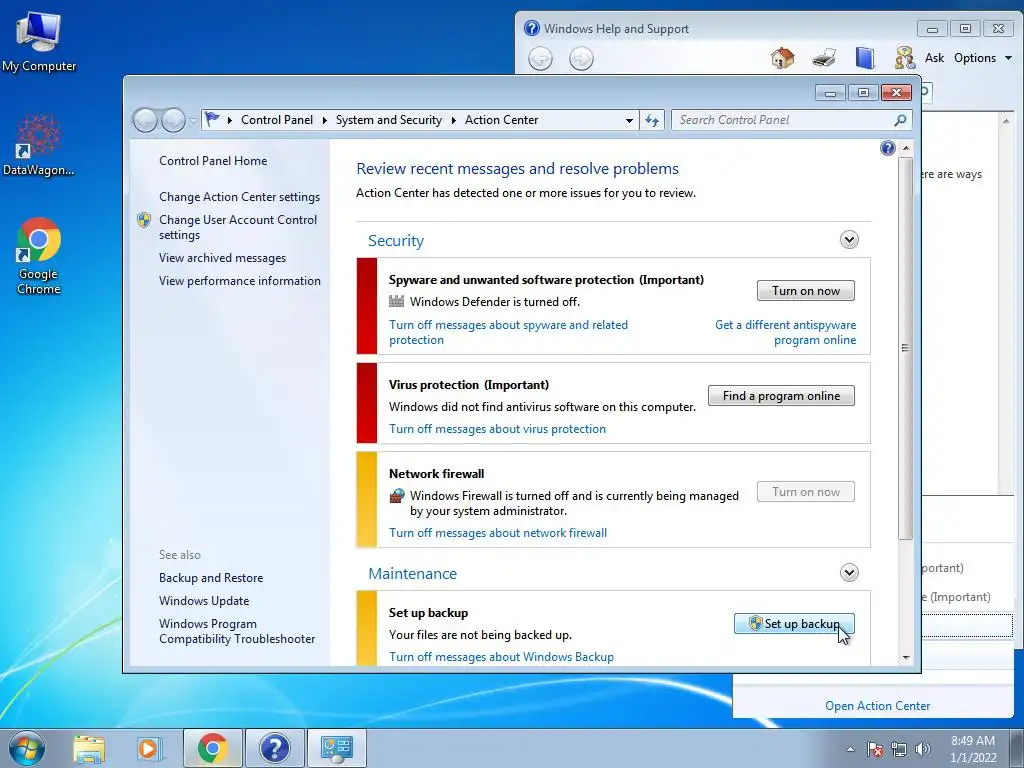1024x768 pixels.
Task: Open Control Panel Home link
Action: point(213,161)
